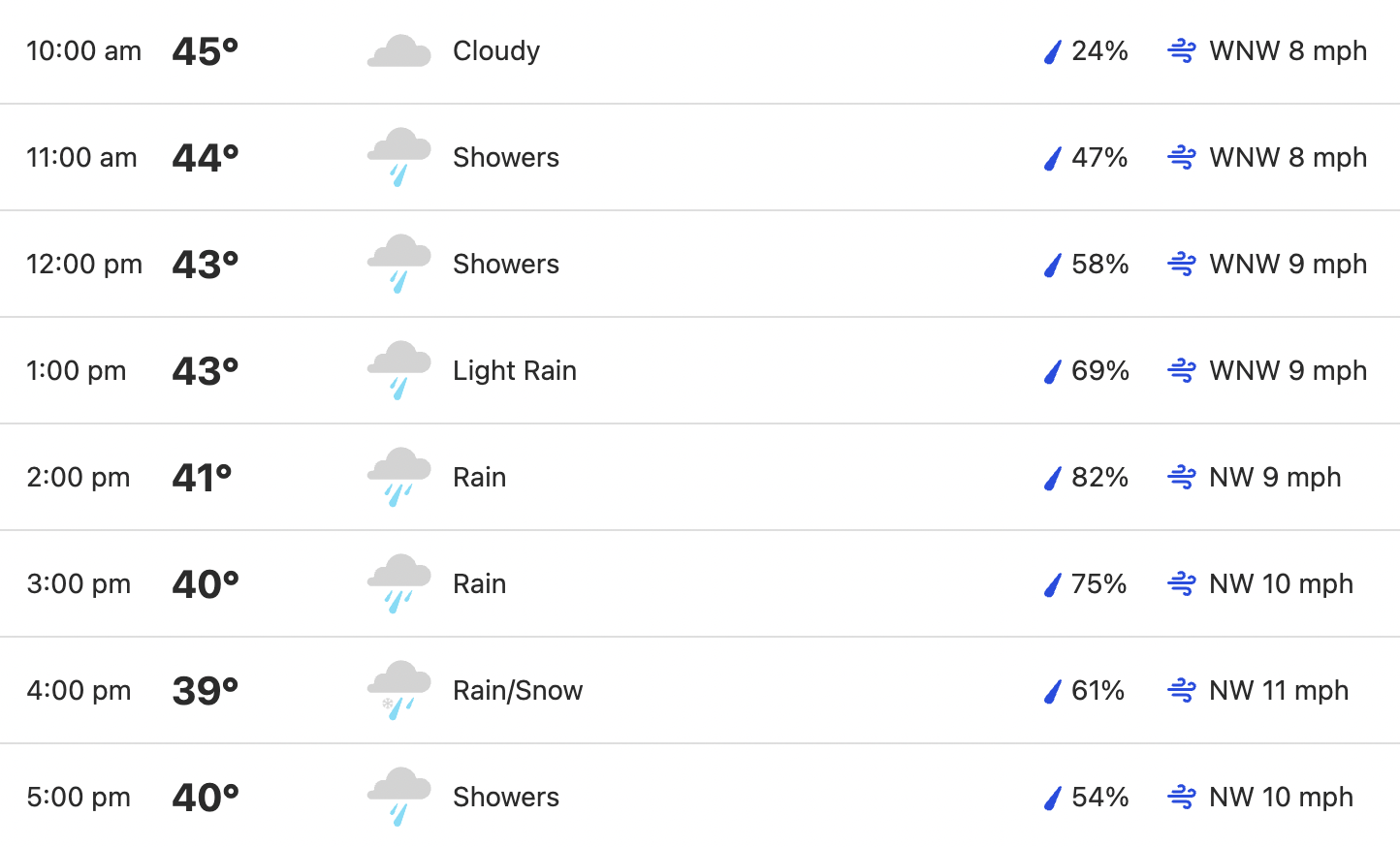Click the wind icon beside WNW 9 mph at noon

point(1182,264)
